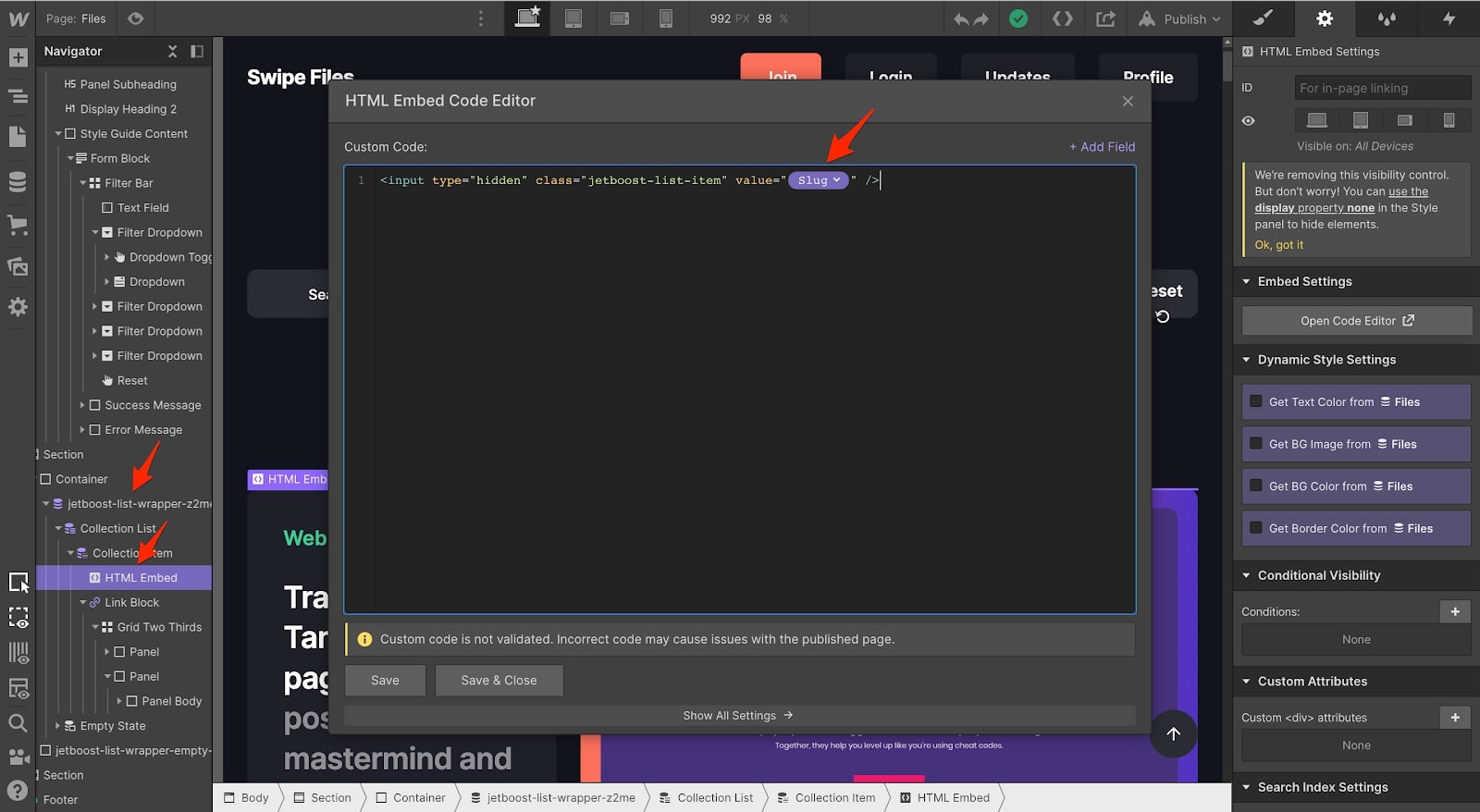Open the Publish dropdown
This screenshot has height=812, width=1480.
(x=1179, y=18)
